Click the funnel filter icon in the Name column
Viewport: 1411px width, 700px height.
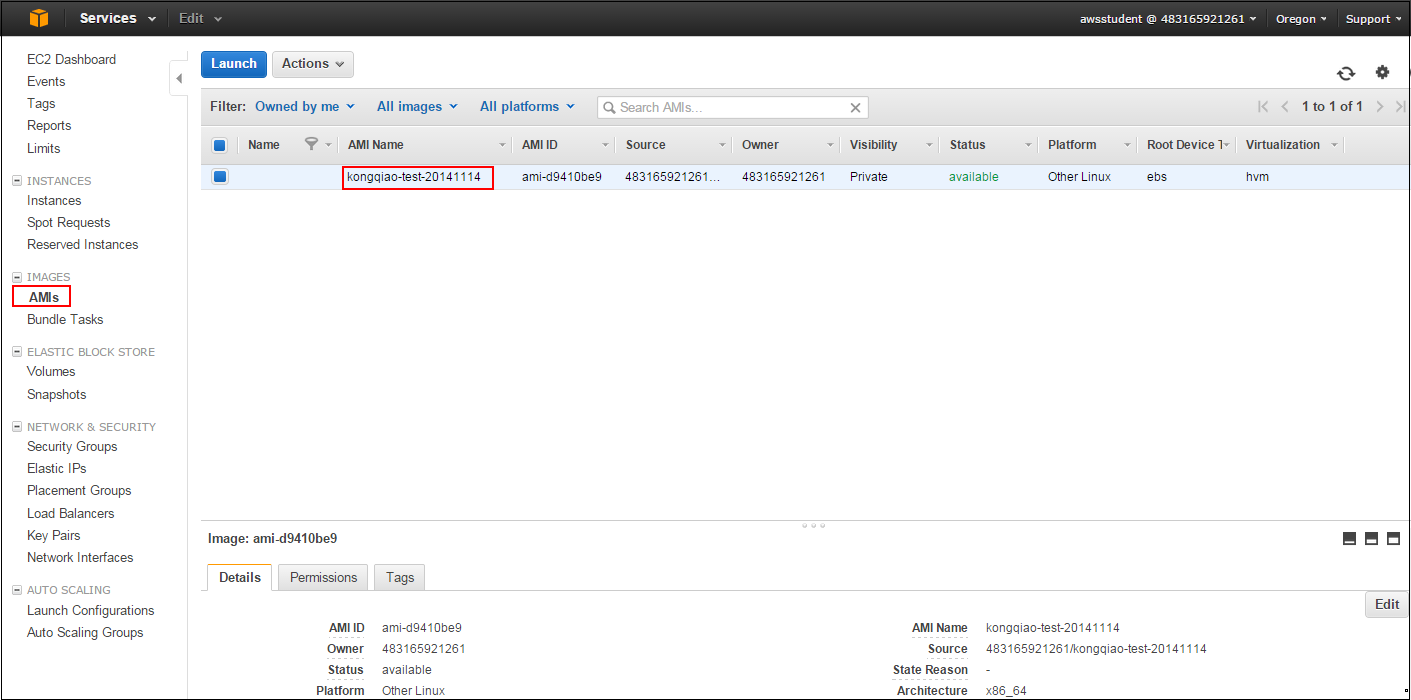[311, 145]
